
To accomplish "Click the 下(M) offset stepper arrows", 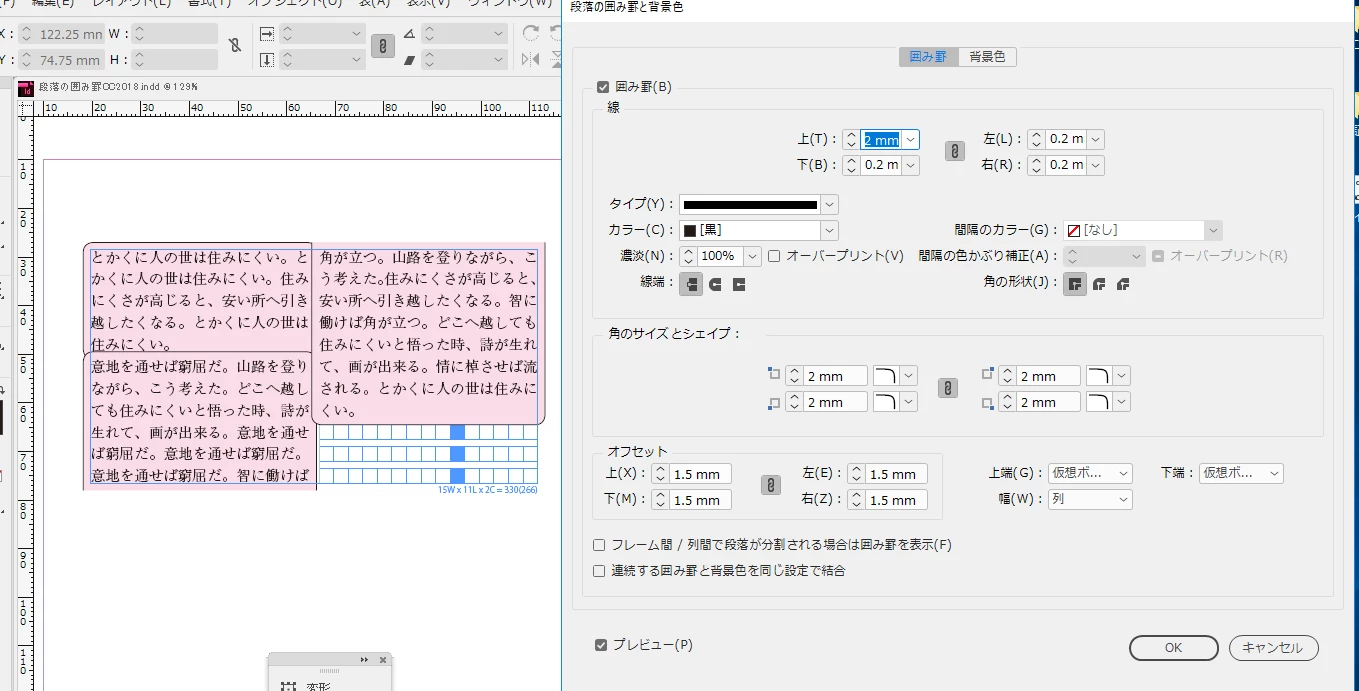I will [660, 500].
